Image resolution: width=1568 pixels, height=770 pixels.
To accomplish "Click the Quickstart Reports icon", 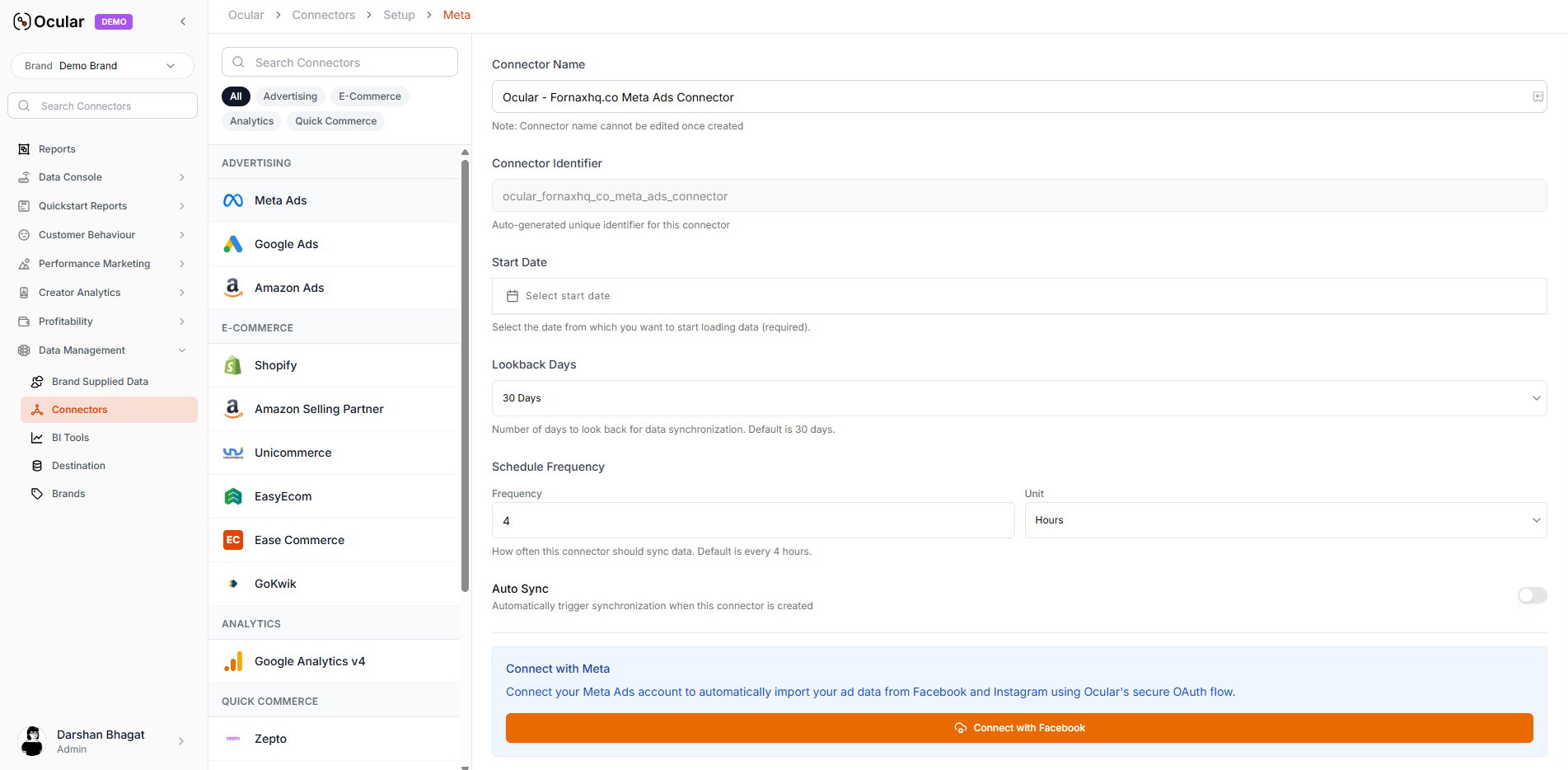I will click(x=24, y=206).
